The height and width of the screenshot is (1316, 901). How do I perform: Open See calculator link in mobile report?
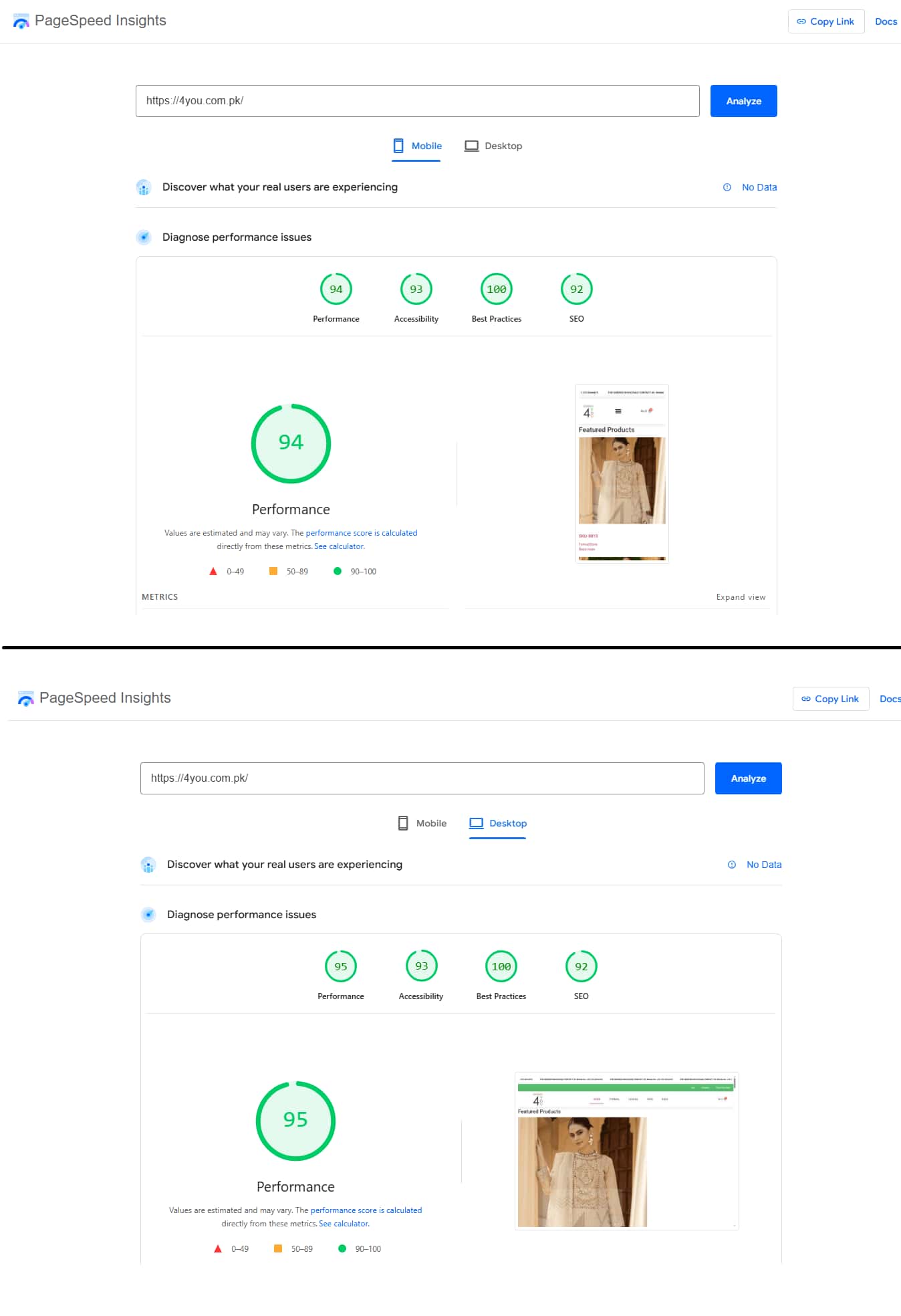(x=339, y=546)
